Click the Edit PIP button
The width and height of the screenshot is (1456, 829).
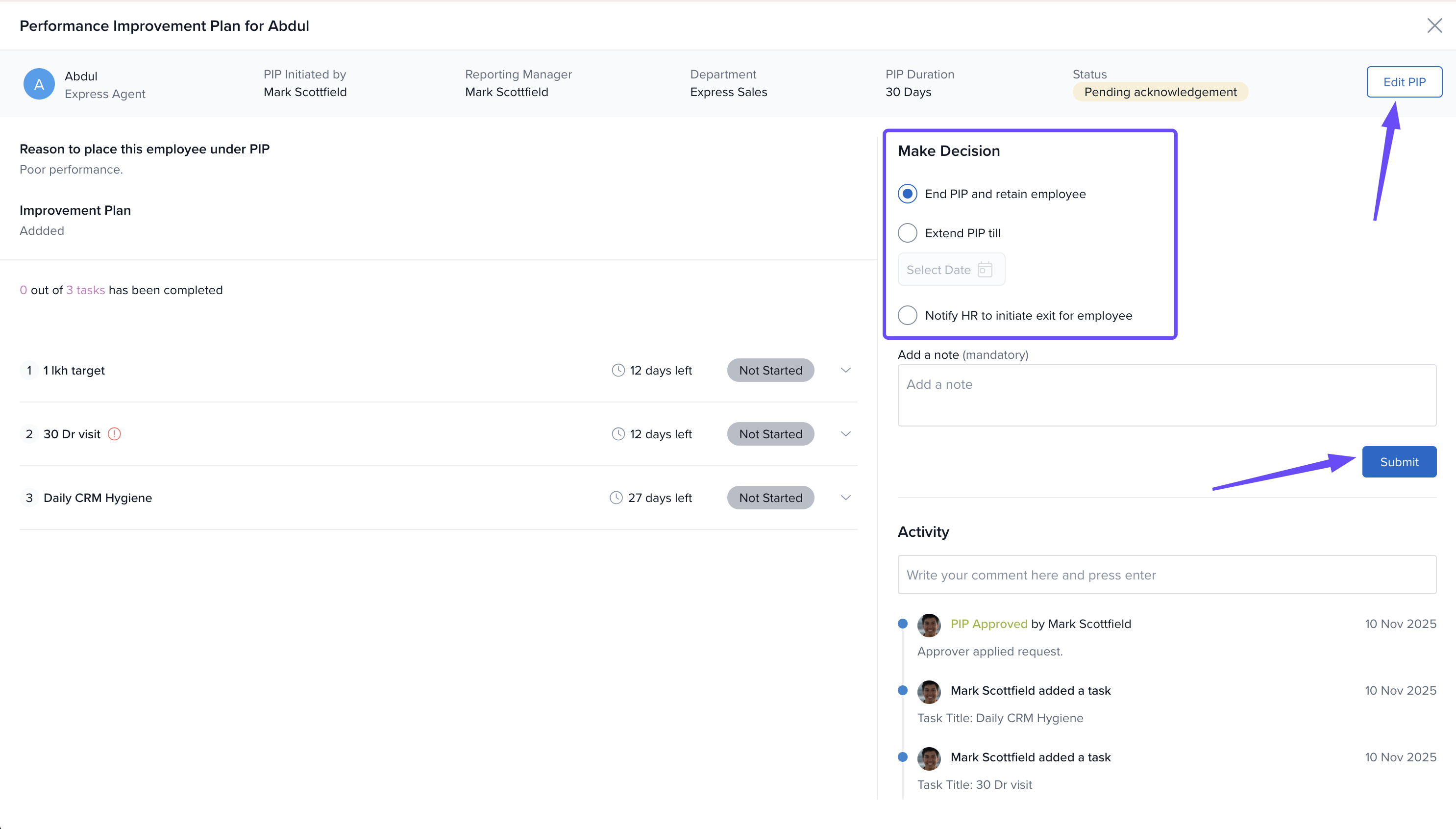click(x=1404, y=82)
